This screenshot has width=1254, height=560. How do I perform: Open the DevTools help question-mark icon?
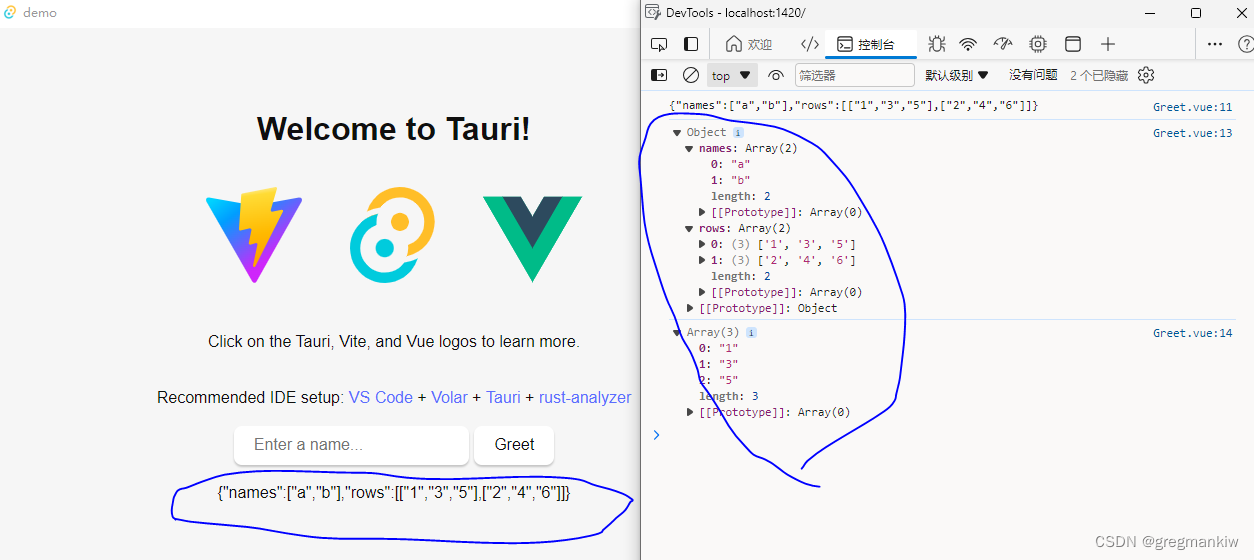point(1246,44)
